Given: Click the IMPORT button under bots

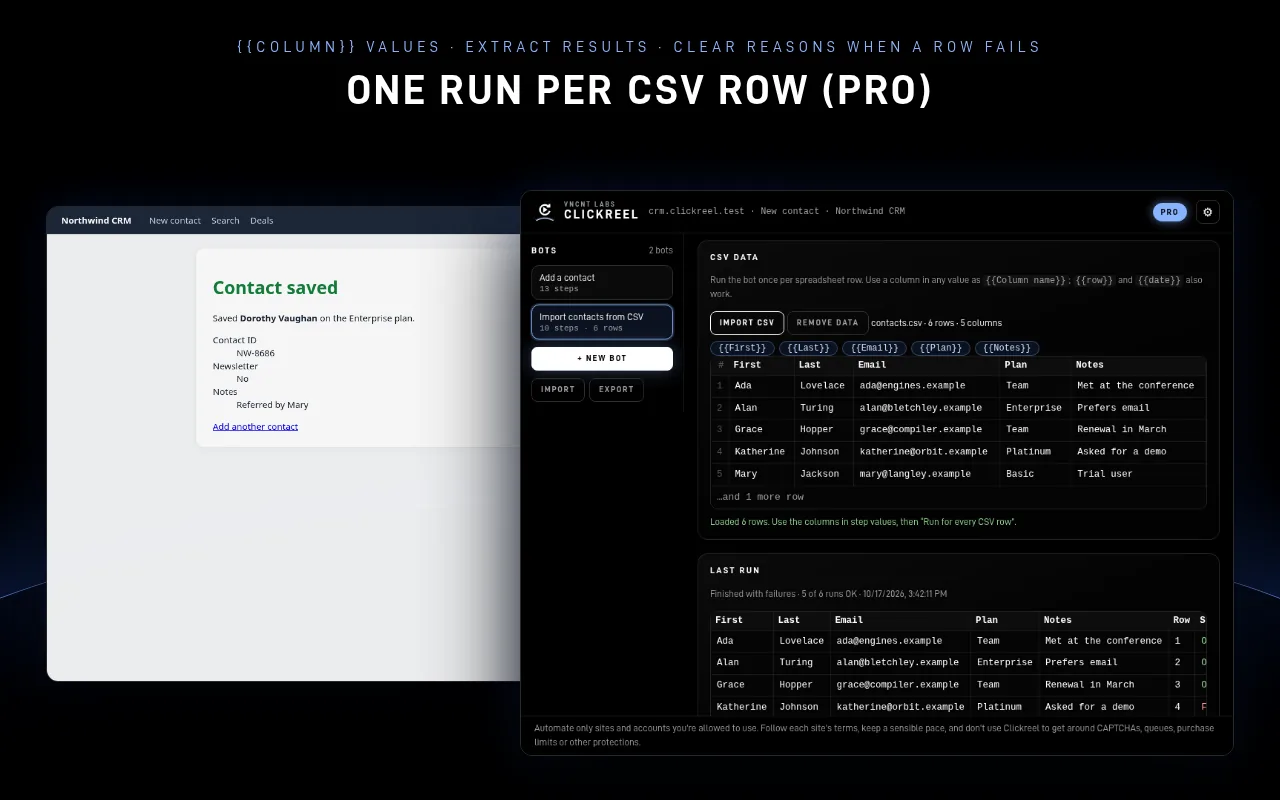Looking at the screenshot, I should [x=558, y=389].
